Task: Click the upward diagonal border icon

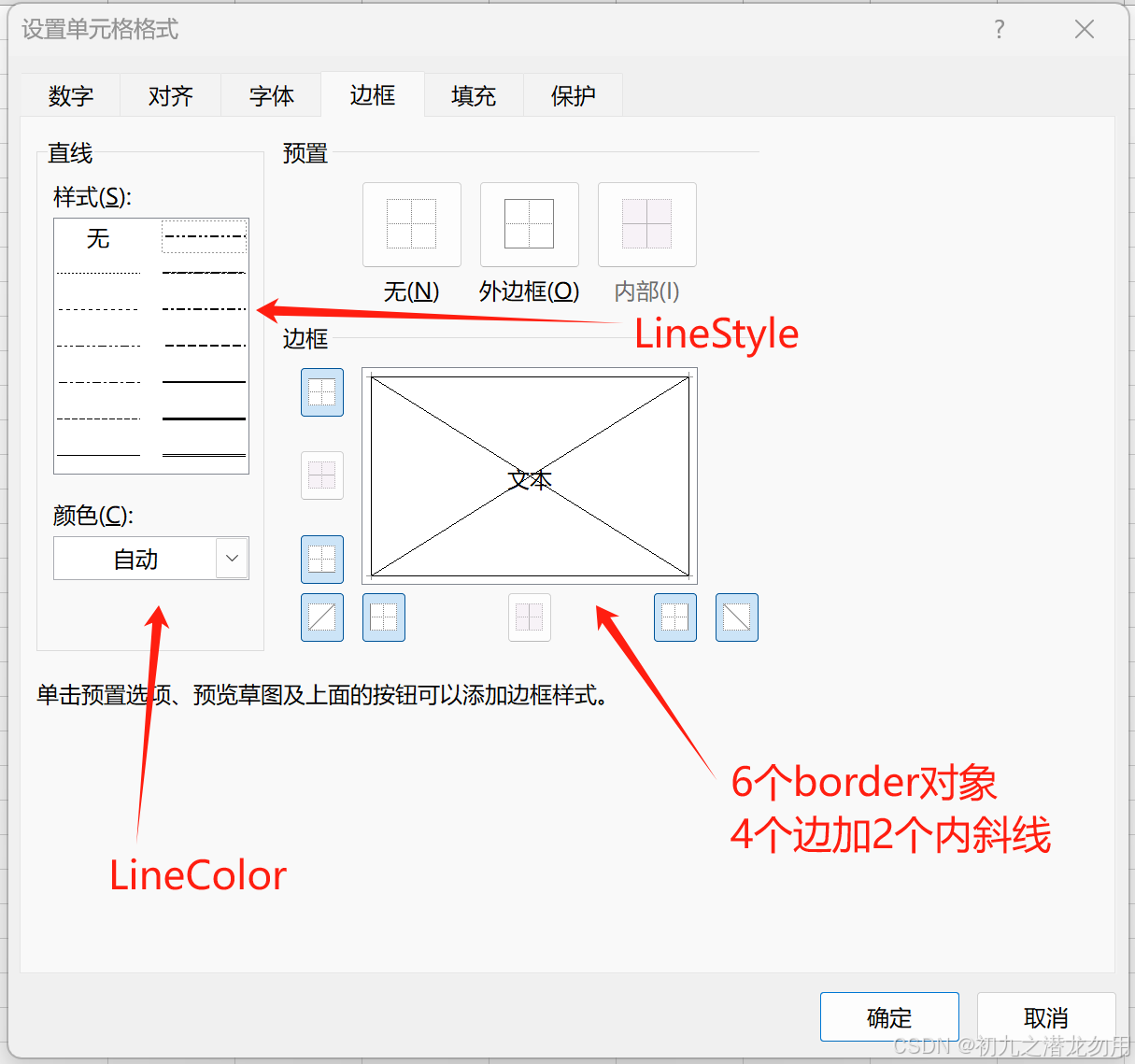Action: pyautogui.click(x=321, y=617)
